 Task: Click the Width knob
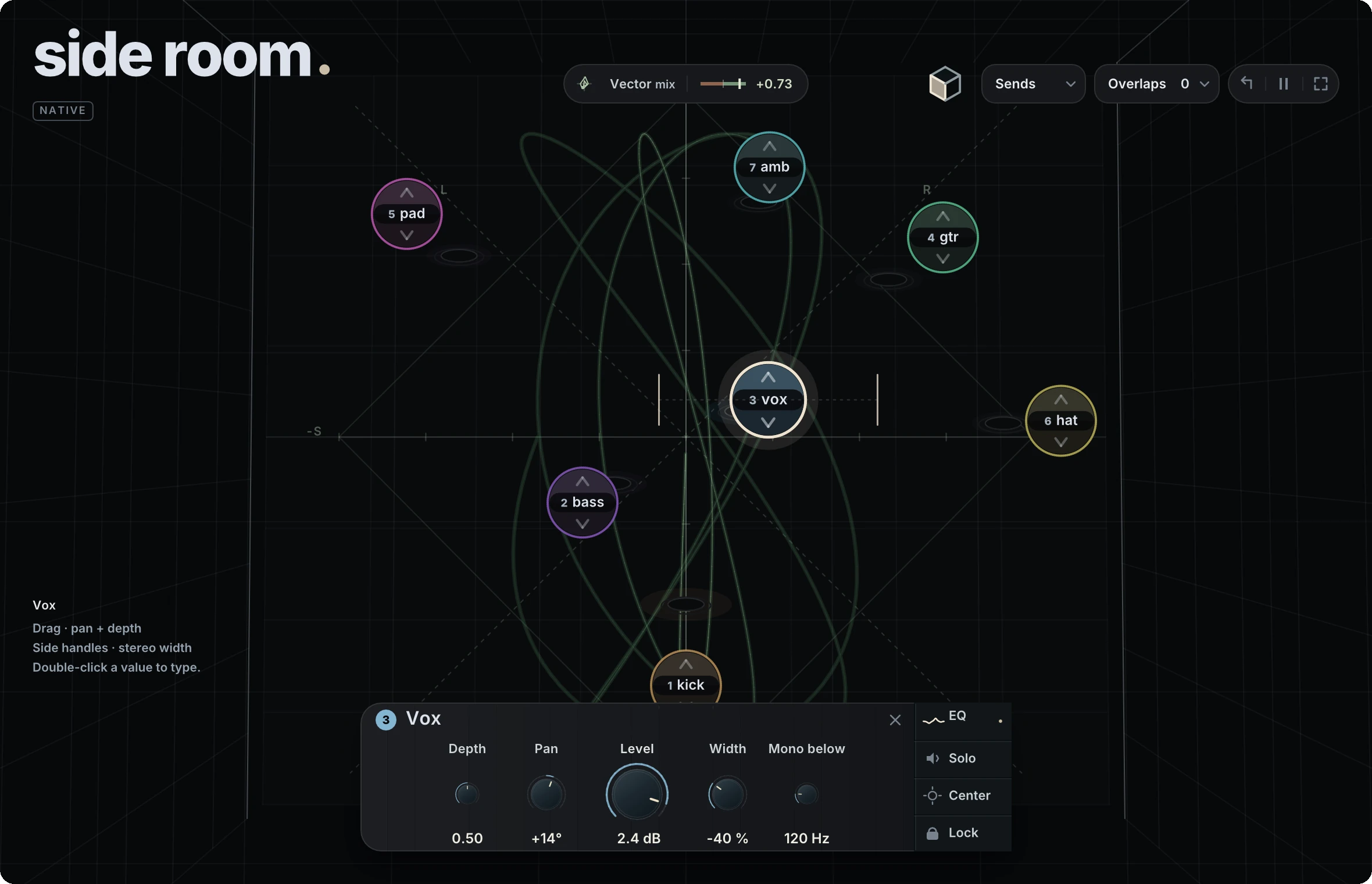point(727,794)
